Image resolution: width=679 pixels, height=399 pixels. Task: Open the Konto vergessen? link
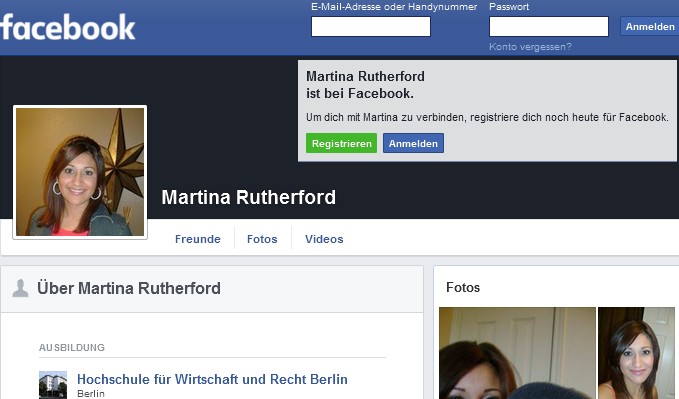tap(530, 47)
